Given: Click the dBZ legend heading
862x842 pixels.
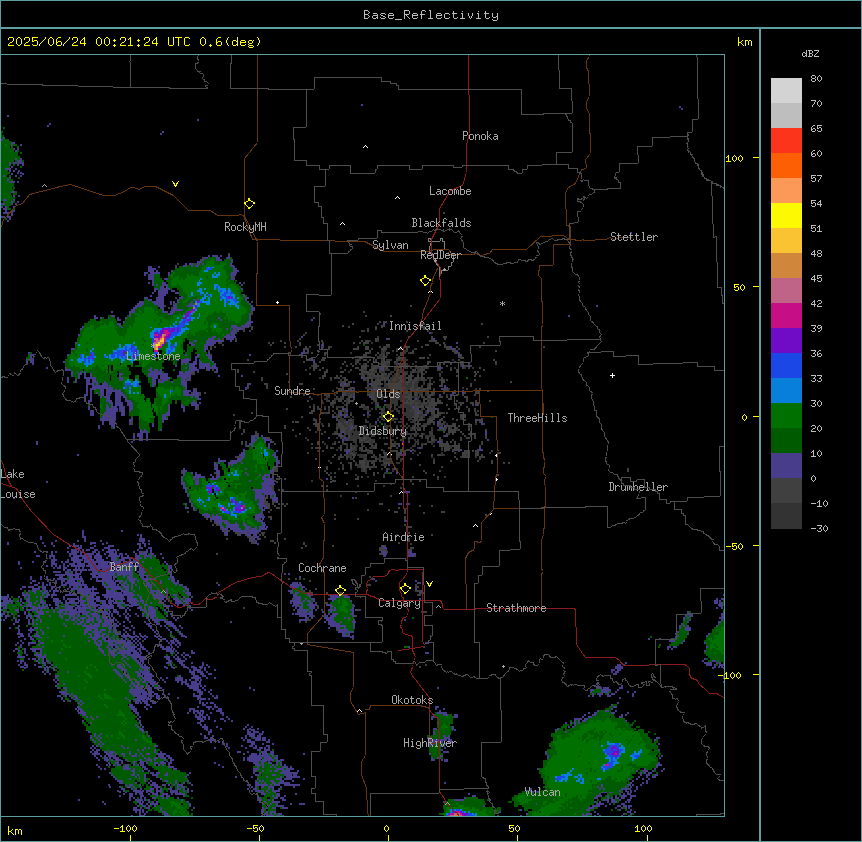Looking at the screenshot, I should (x=810, y=53).
